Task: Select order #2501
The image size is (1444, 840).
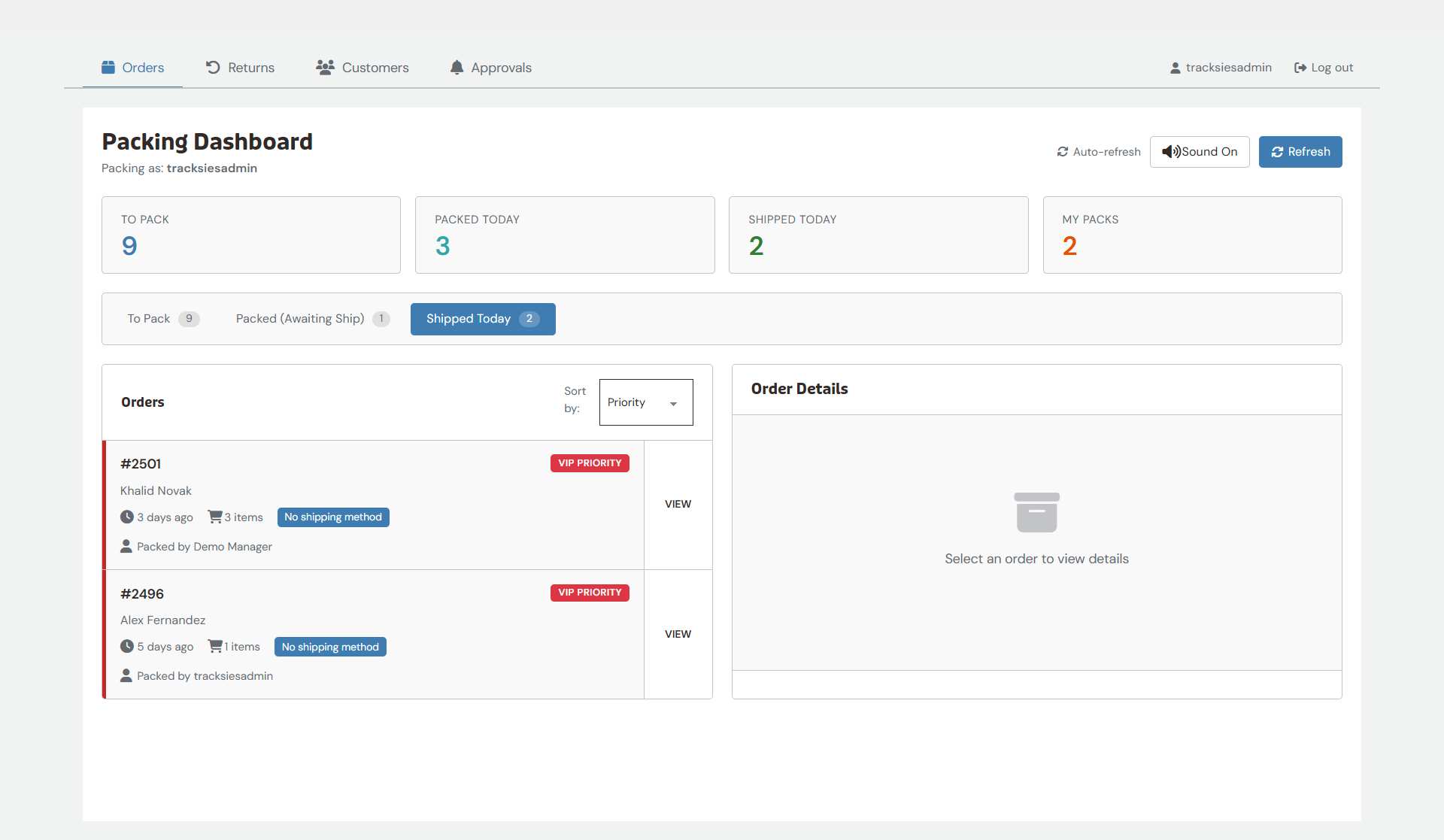Action: pos(374,505)
